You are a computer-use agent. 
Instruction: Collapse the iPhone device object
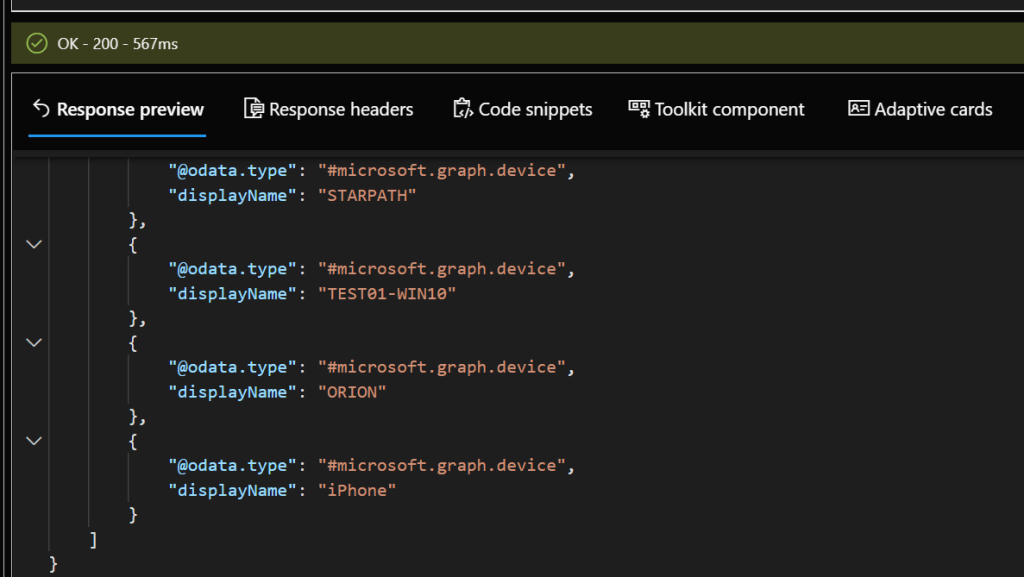(34, 440)
